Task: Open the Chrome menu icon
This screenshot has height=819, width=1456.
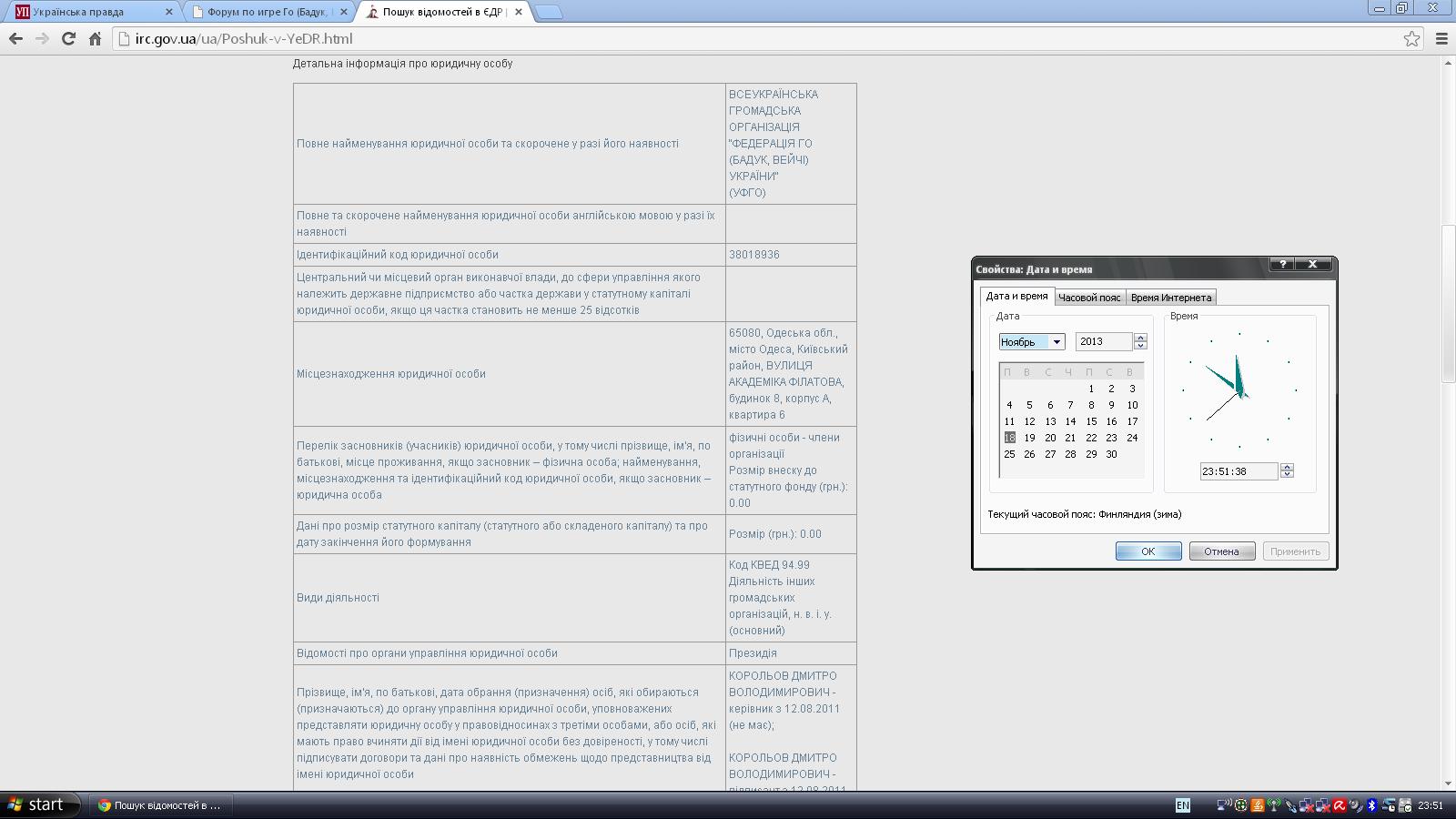Action: [1441, 38]
